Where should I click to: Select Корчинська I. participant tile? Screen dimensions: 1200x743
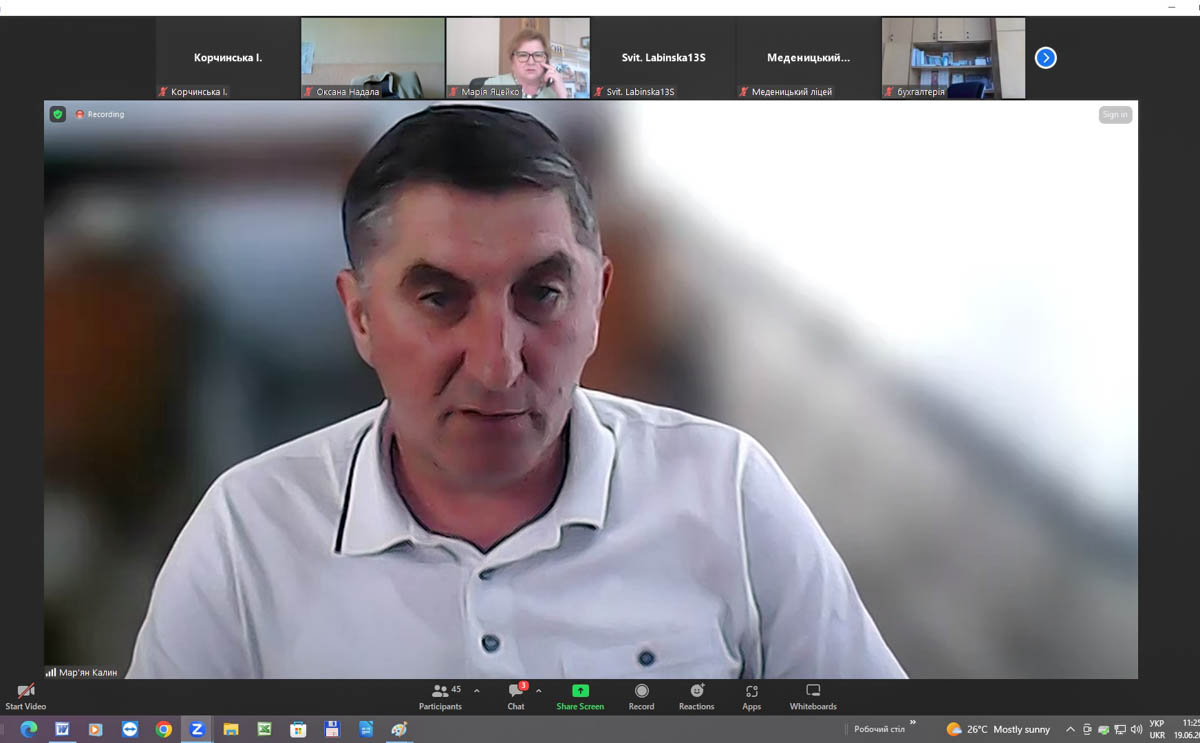228,58
